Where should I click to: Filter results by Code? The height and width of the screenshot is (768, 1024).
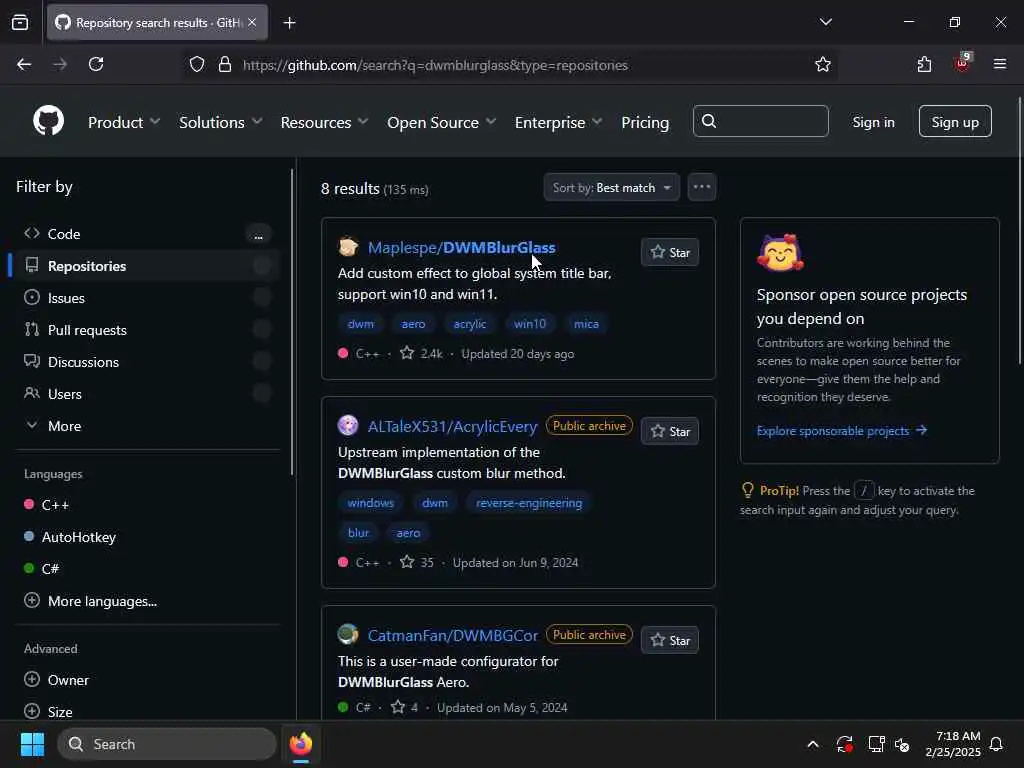[x=146, y=234]
